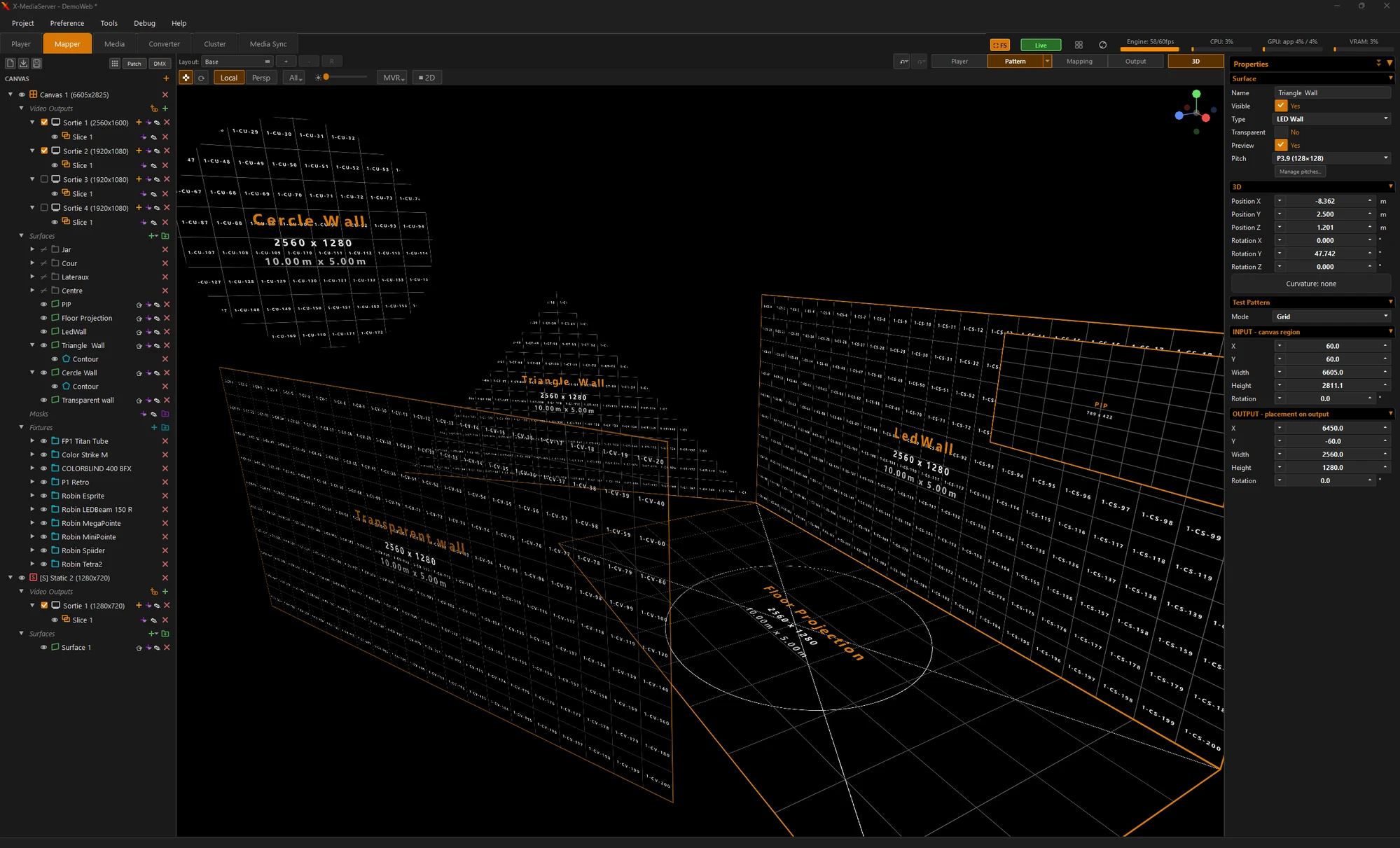Switch to the Media tab
This screenshot has height=848, width=1400.
tap(114, 43)
